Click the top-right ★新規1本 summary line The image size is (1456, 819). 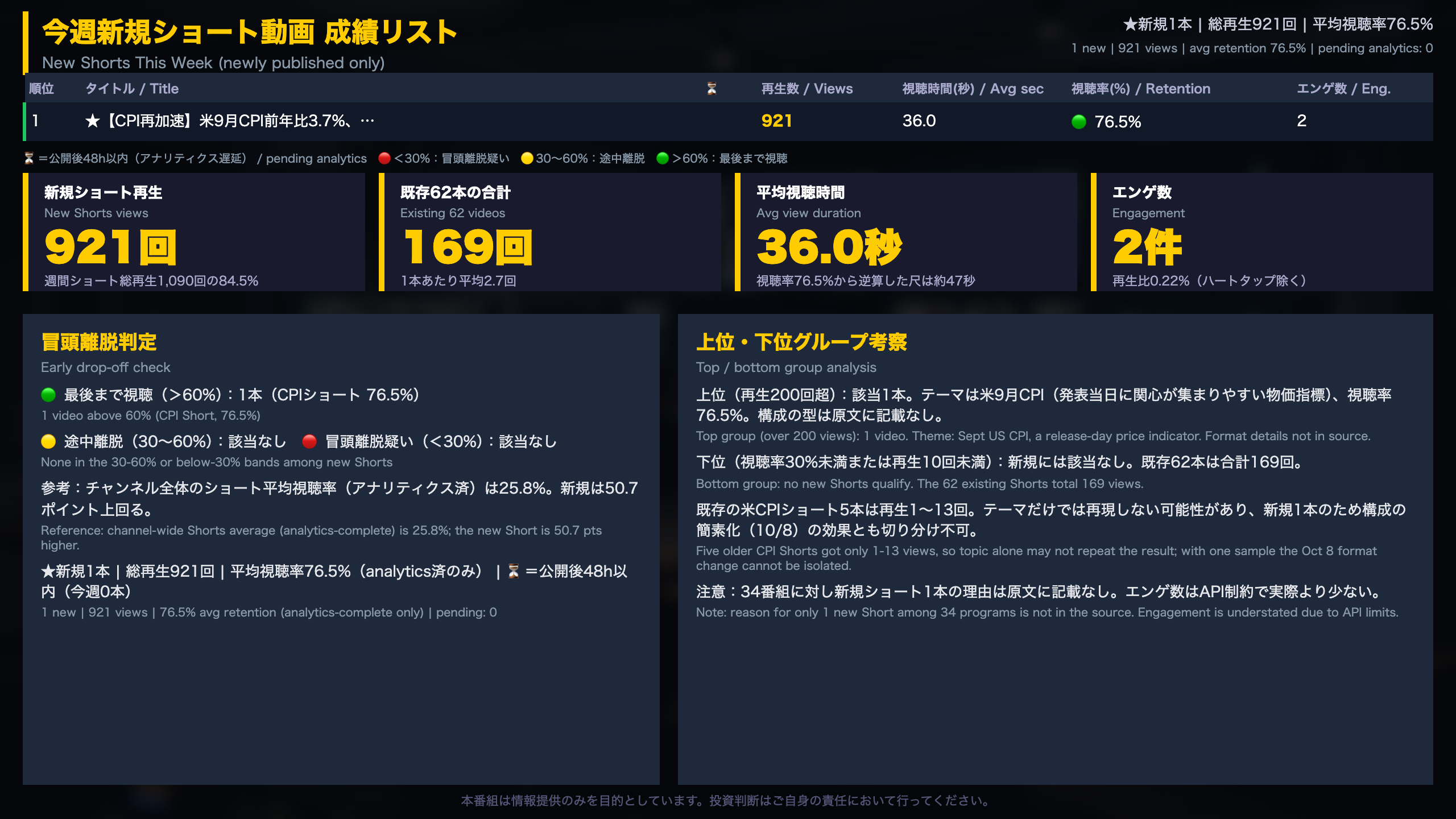pos(1277,24)
